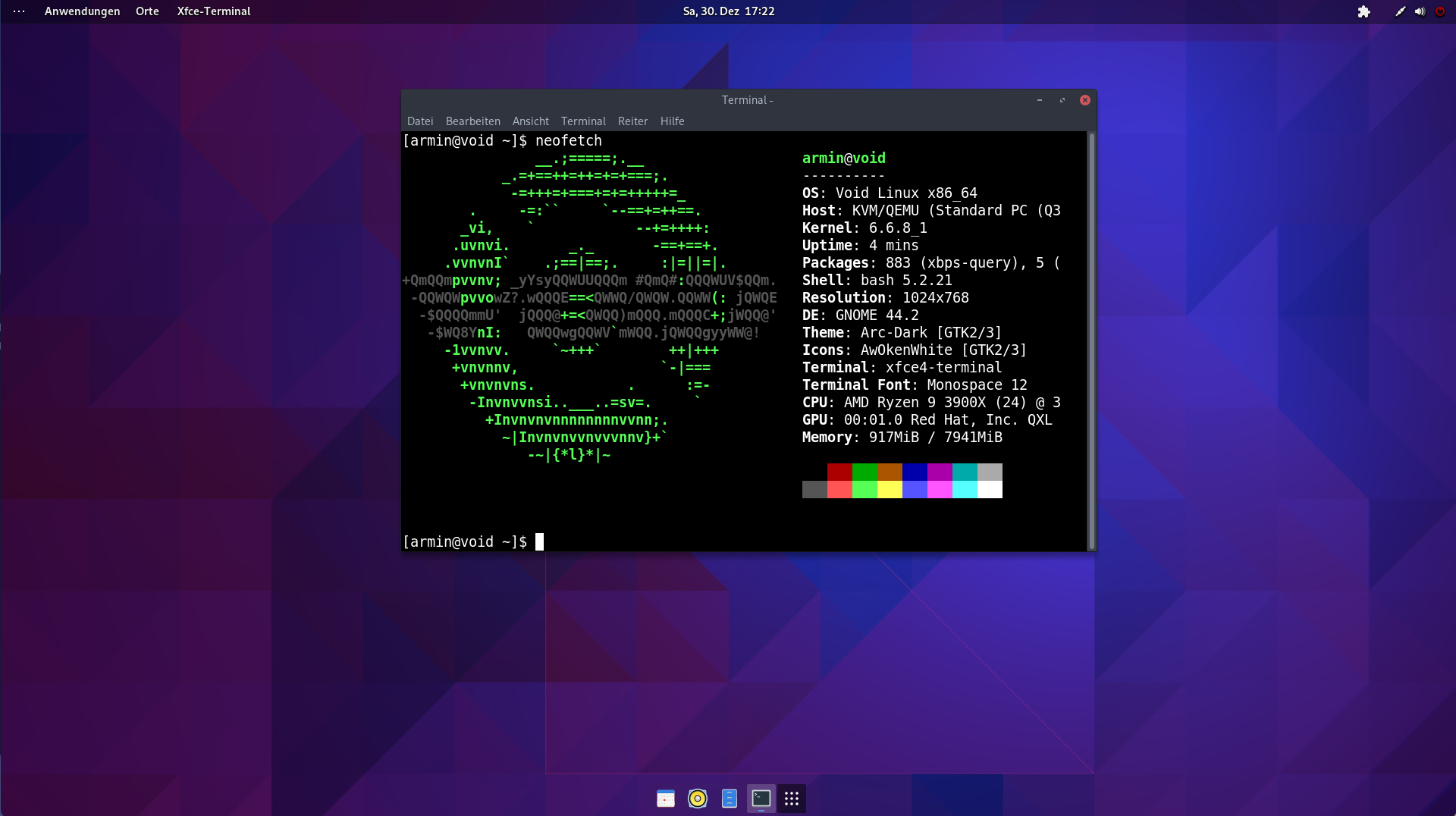Click the date and time clock
Screen dimensions: 1456x816
pyautogui.click(x=728, y=11)
